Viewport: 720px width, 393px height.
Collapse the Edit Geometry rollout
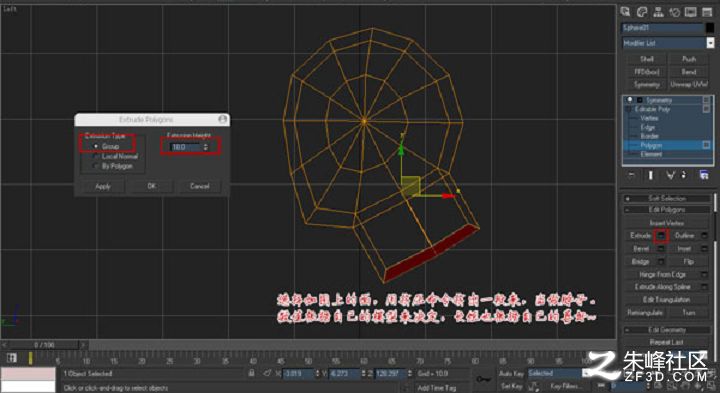pyautogui.click(x=667, y=330)
